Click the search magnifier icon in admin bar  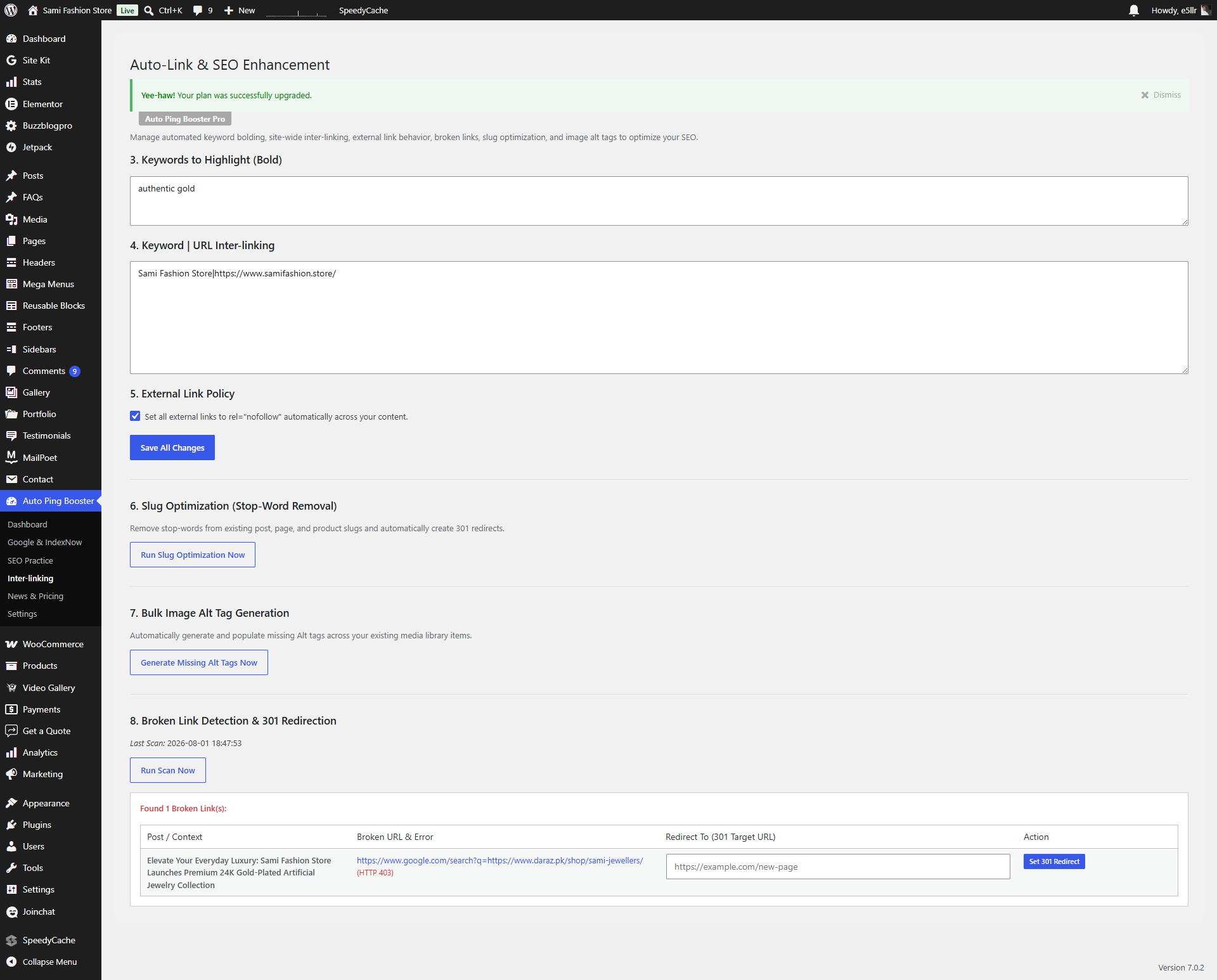(x=149, y=10)
